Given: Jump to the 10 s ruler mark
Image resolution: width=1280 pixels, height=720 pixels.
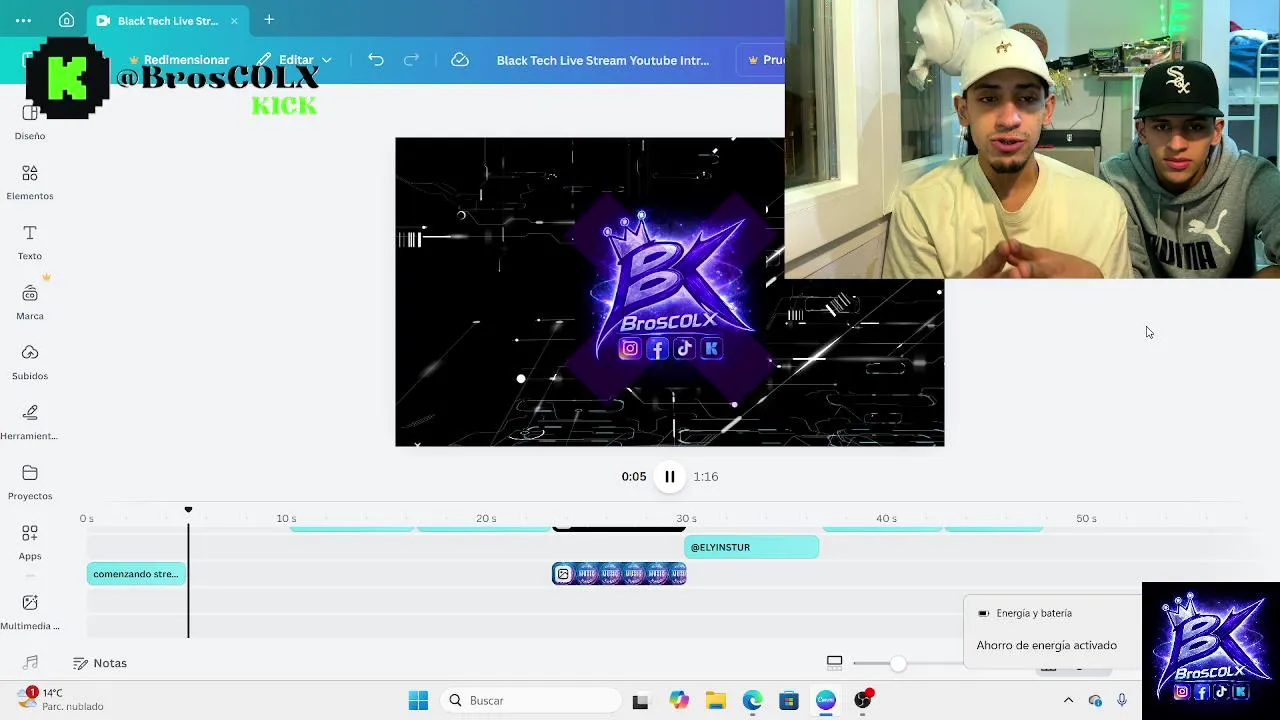Looking at the screenshot, I should tap(286, 519).
